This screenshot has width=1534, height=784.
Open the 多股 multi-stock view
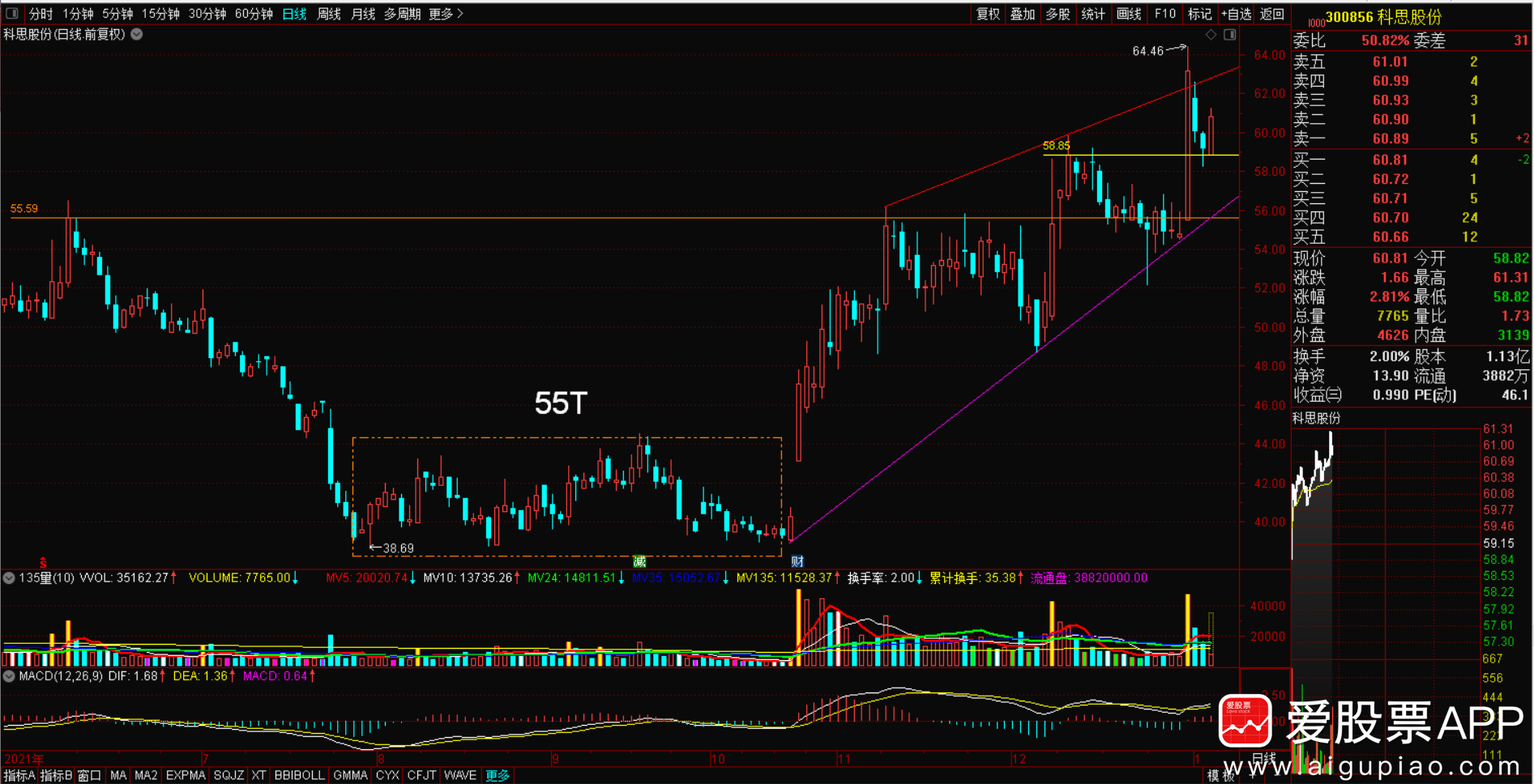tap(1058, 14)
